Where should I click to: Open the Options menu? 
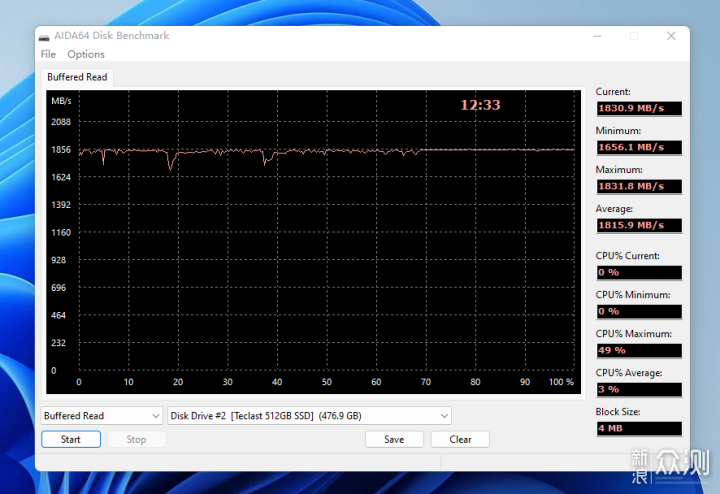point(86,54)
